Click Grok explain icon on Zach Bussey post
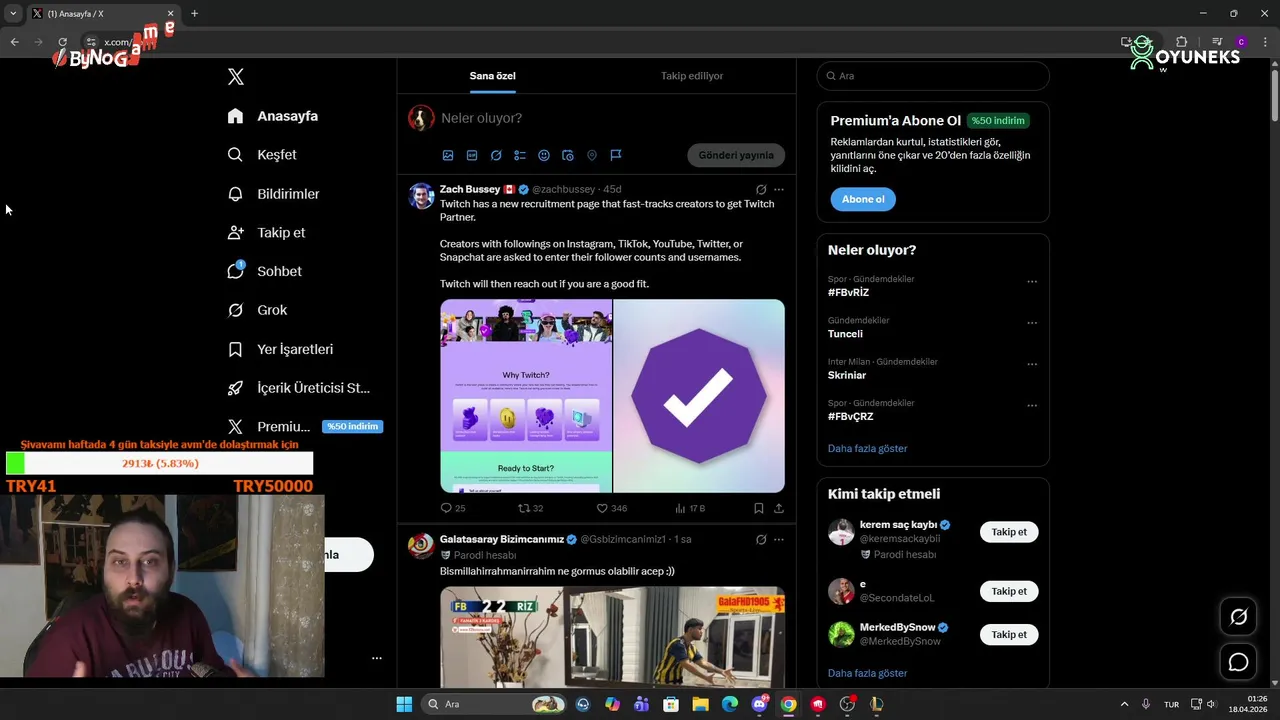1280x720 pixels. pos(761,189)
